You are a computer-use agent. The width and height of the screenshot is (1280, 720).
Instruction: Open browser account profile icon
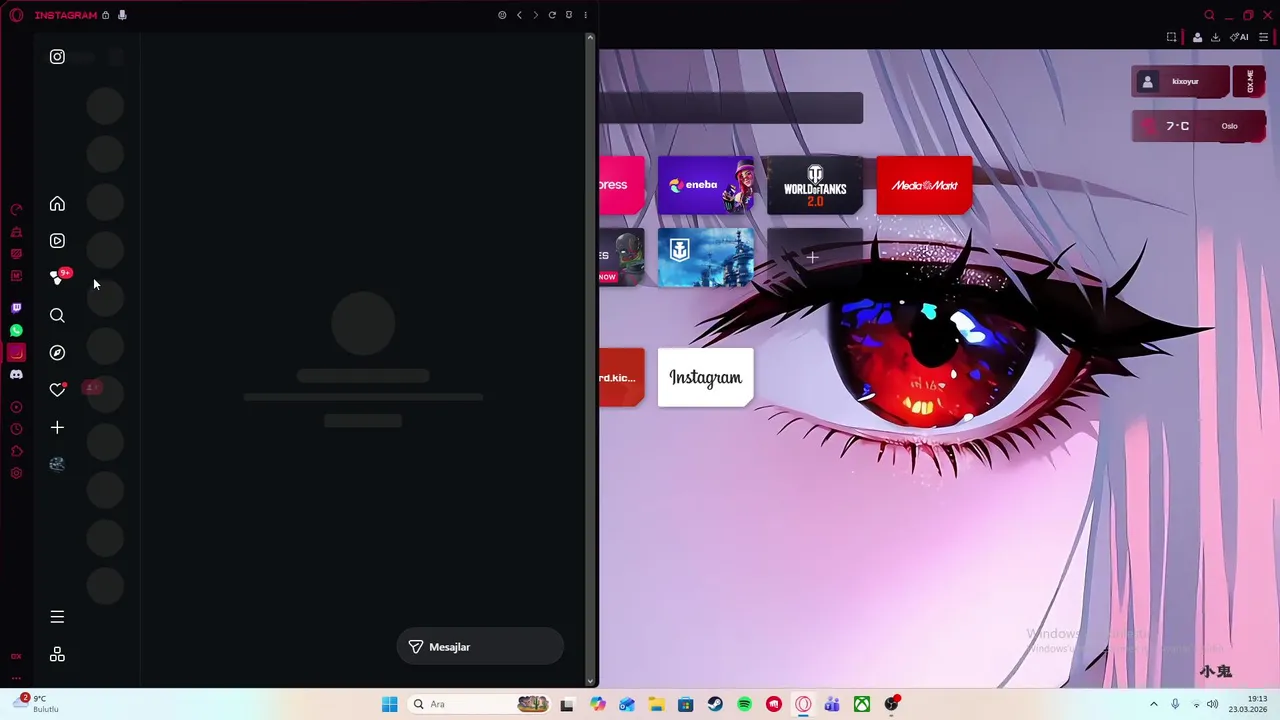click(1197, 37)
